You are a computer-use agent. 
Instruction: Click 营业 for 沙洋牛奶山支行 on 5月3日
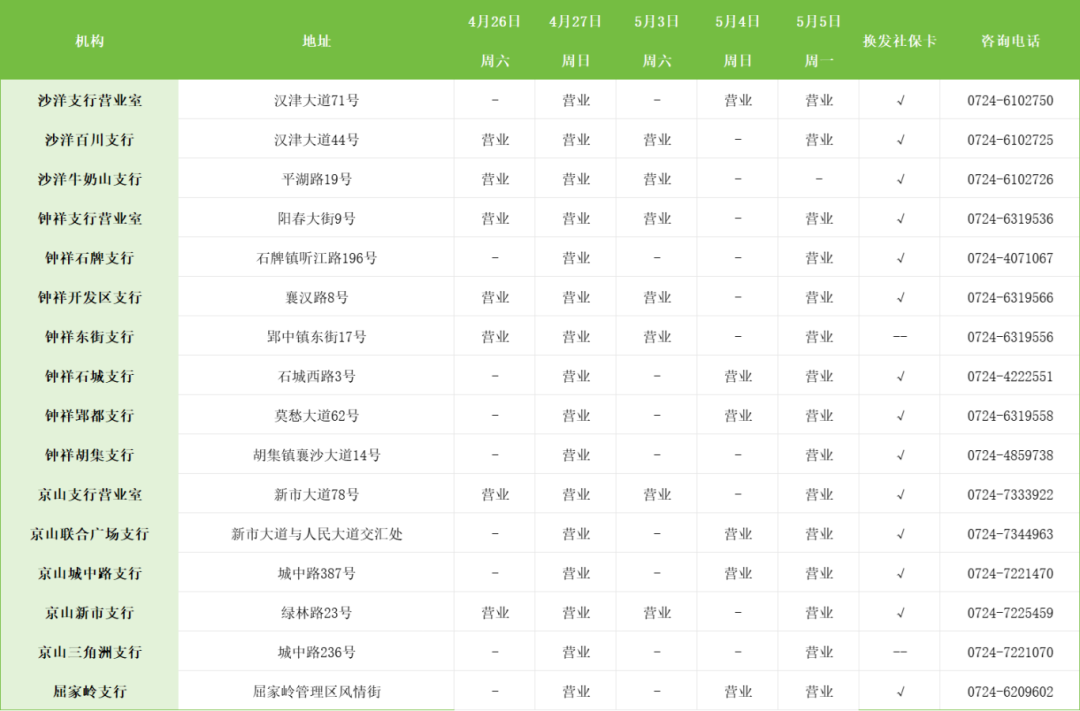pyautogui.click(x=656, y=178)
